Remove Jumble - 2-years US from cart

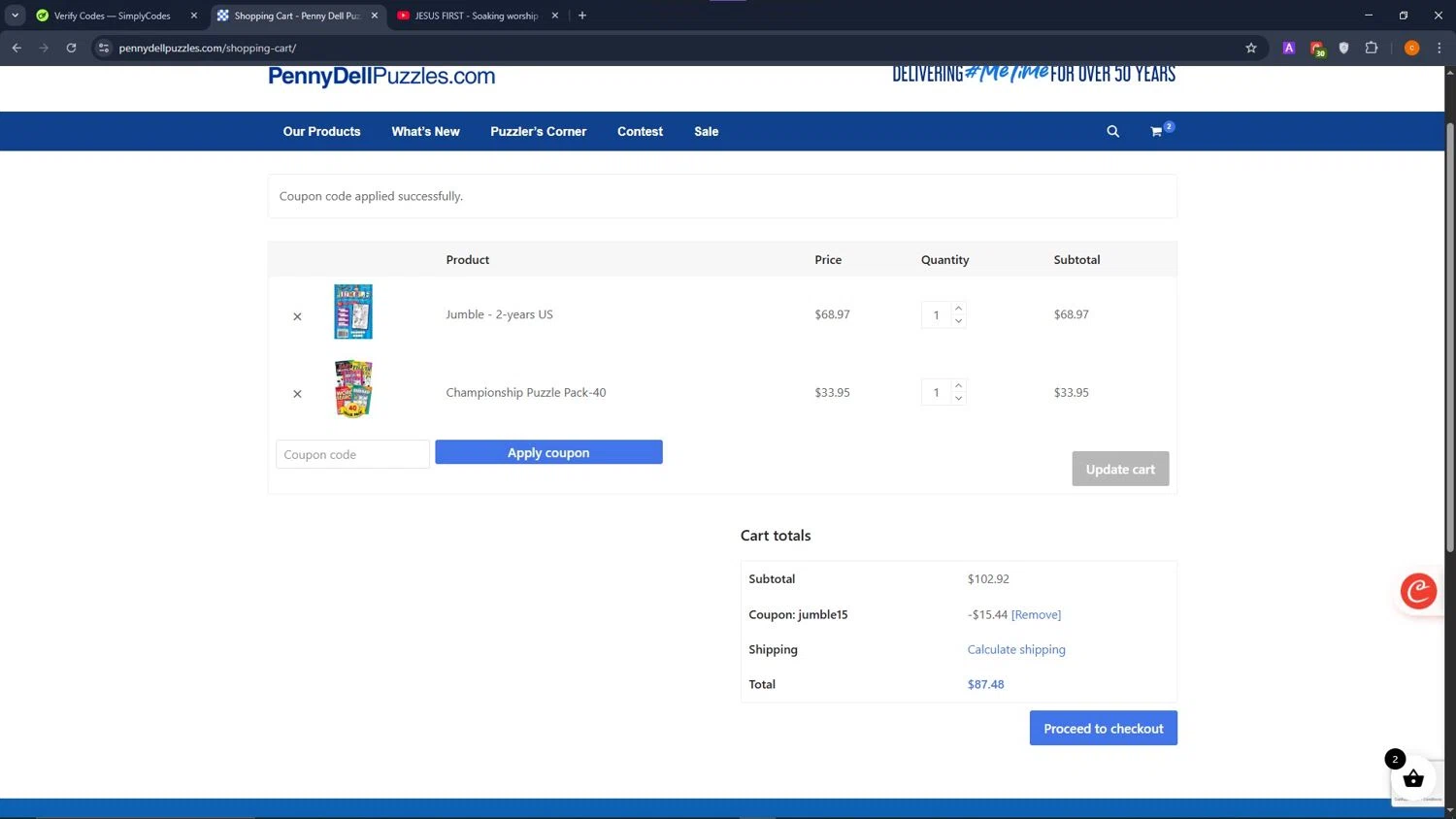pyautogui.click(x=297, y=316)
